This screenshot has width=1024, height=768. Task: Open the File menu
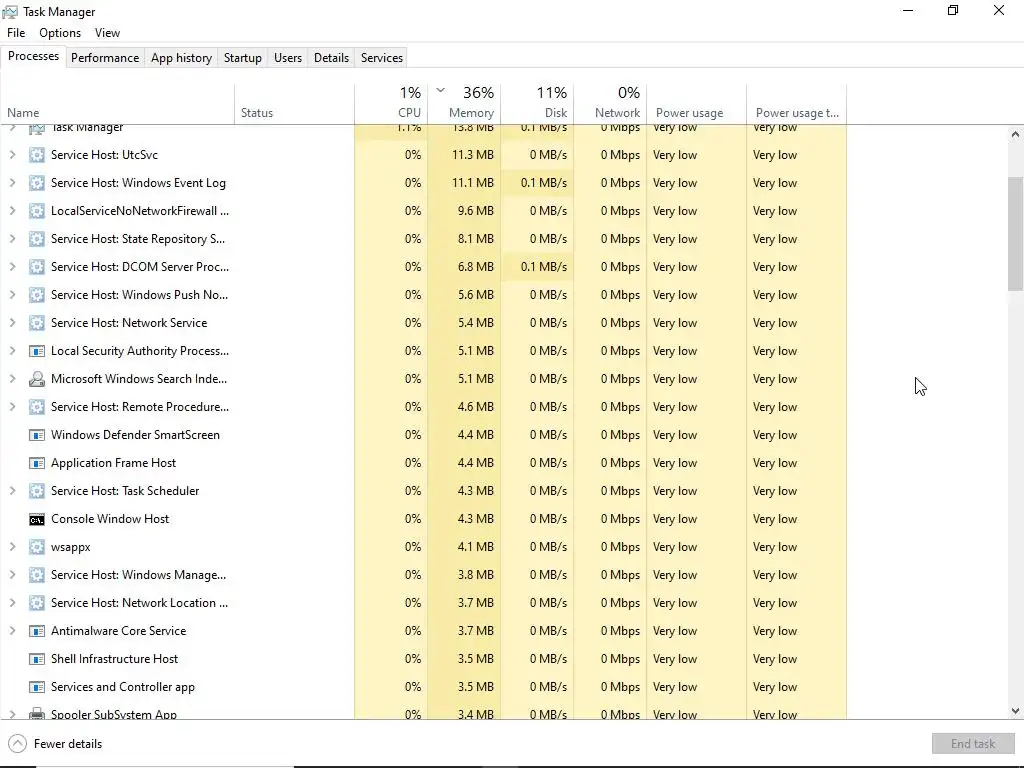click(x=16, y=33)
